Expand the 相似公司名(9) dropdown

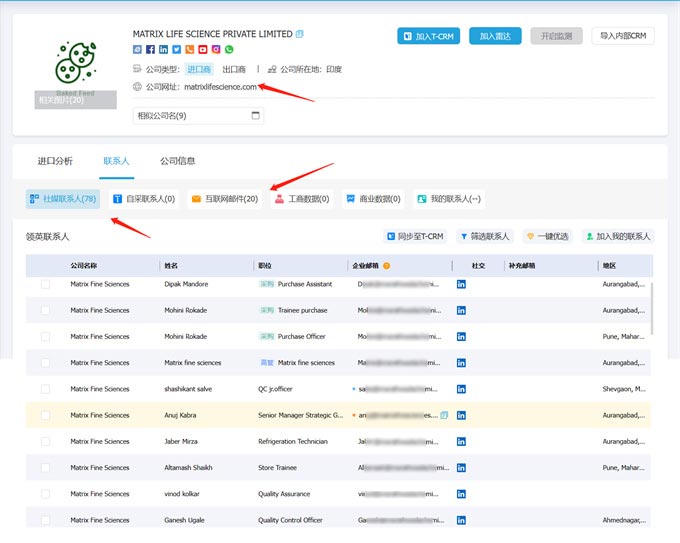click(x=198, y=116)
